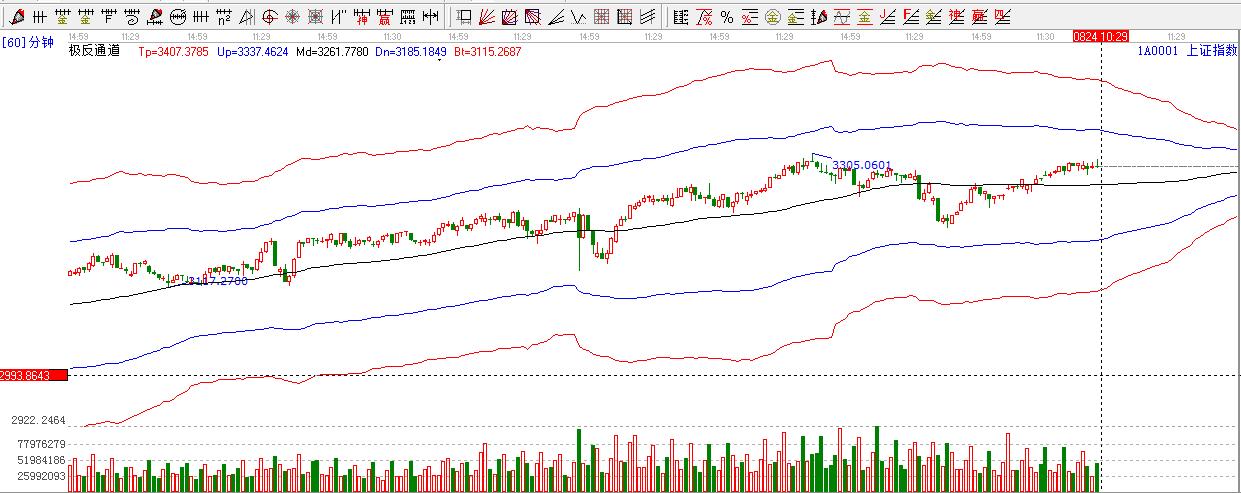Open the [60]分钟 period selector
Image resolution: width=1241 pixels, height=493 pixels.
(28, 43)
